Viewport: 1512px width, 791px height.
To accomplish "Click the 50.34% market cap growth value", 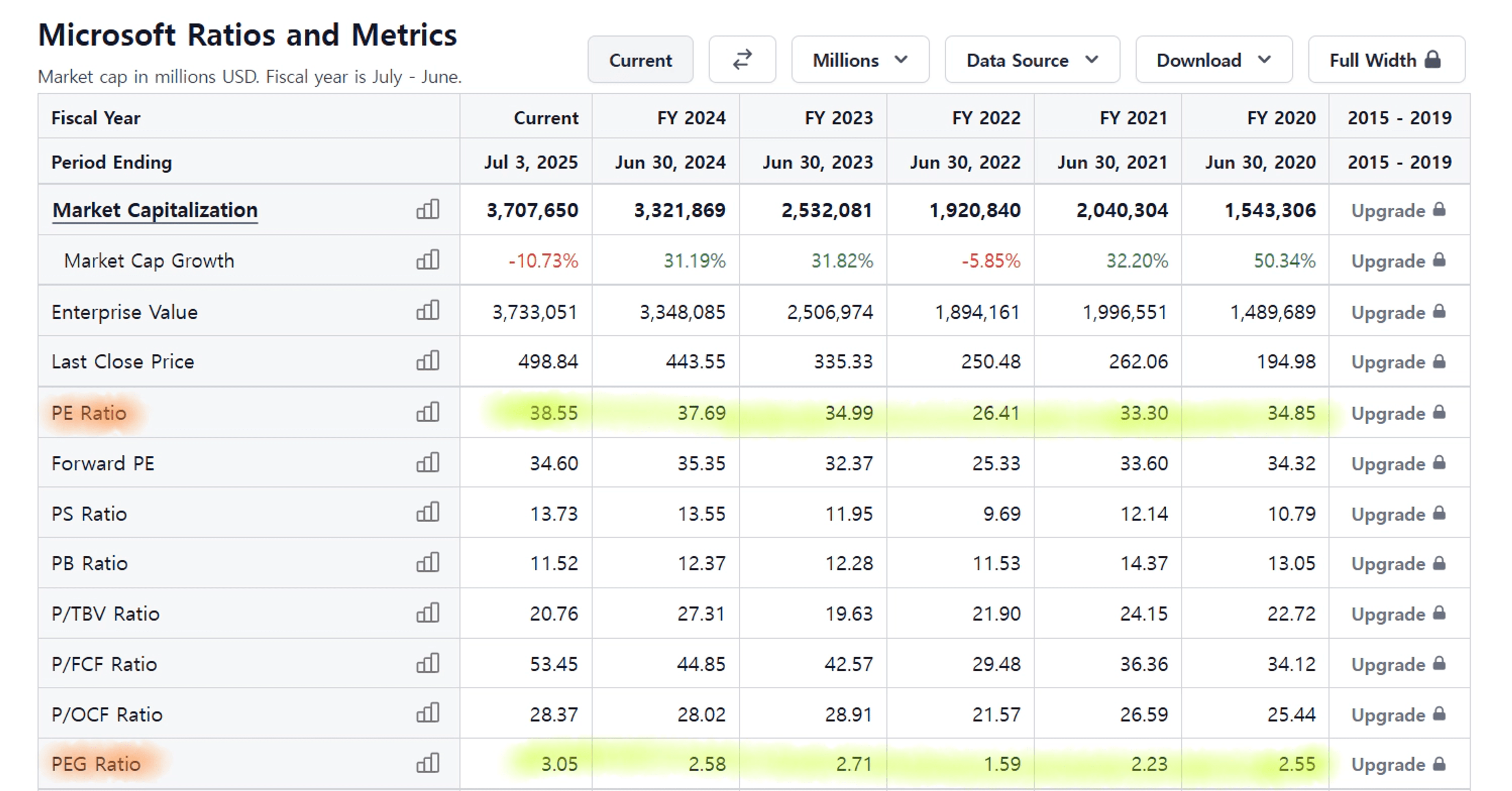I will click(x=1285, y=261).
